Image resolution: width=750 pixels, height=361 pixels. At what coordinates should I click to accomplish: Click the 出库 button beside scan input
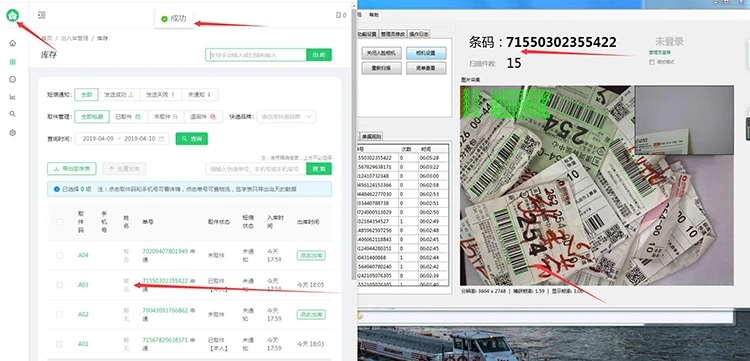[x=319, y=55]
